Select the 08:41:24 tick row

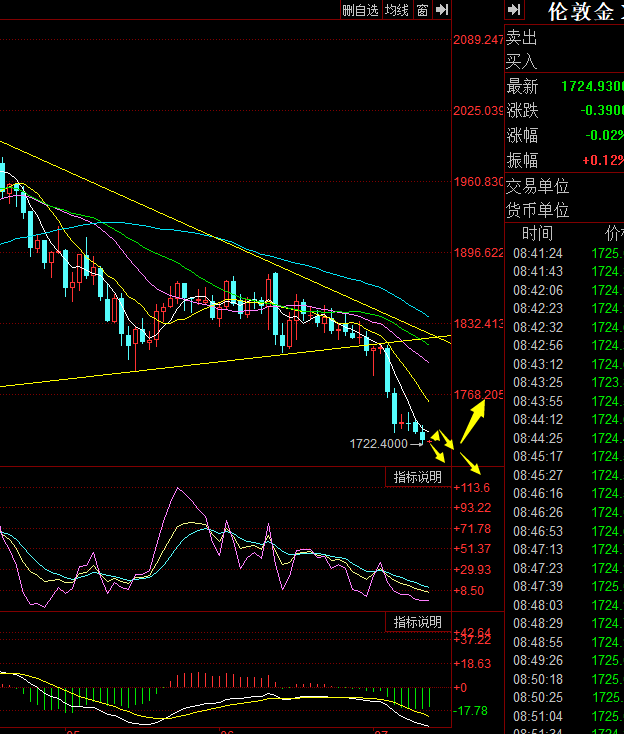[565, 253]
